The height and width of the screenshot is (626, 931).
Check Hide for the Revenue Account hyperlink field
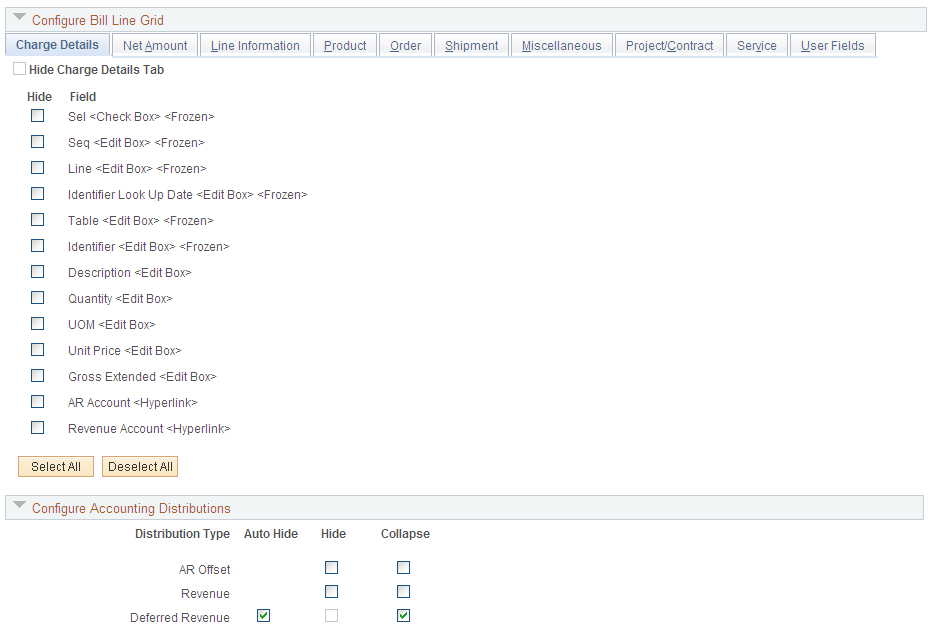coord(37,427)
